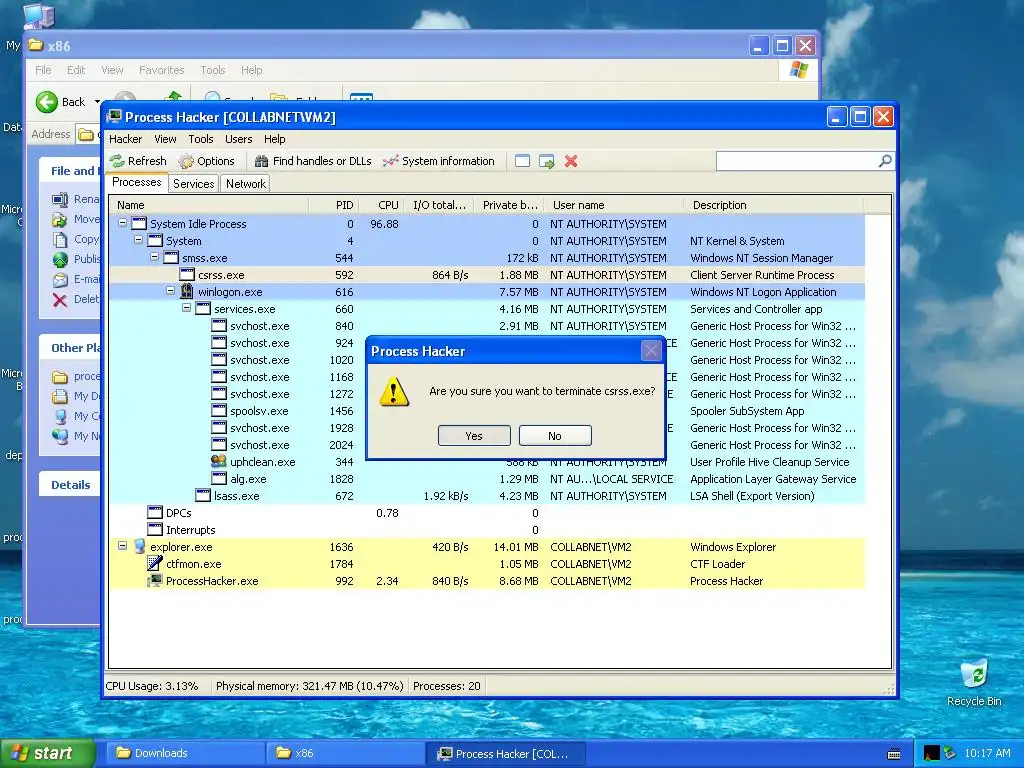This screenshot has height=768, width=1024.
Task: Open the Hacker menu
Action: click(x=125, y=139)
